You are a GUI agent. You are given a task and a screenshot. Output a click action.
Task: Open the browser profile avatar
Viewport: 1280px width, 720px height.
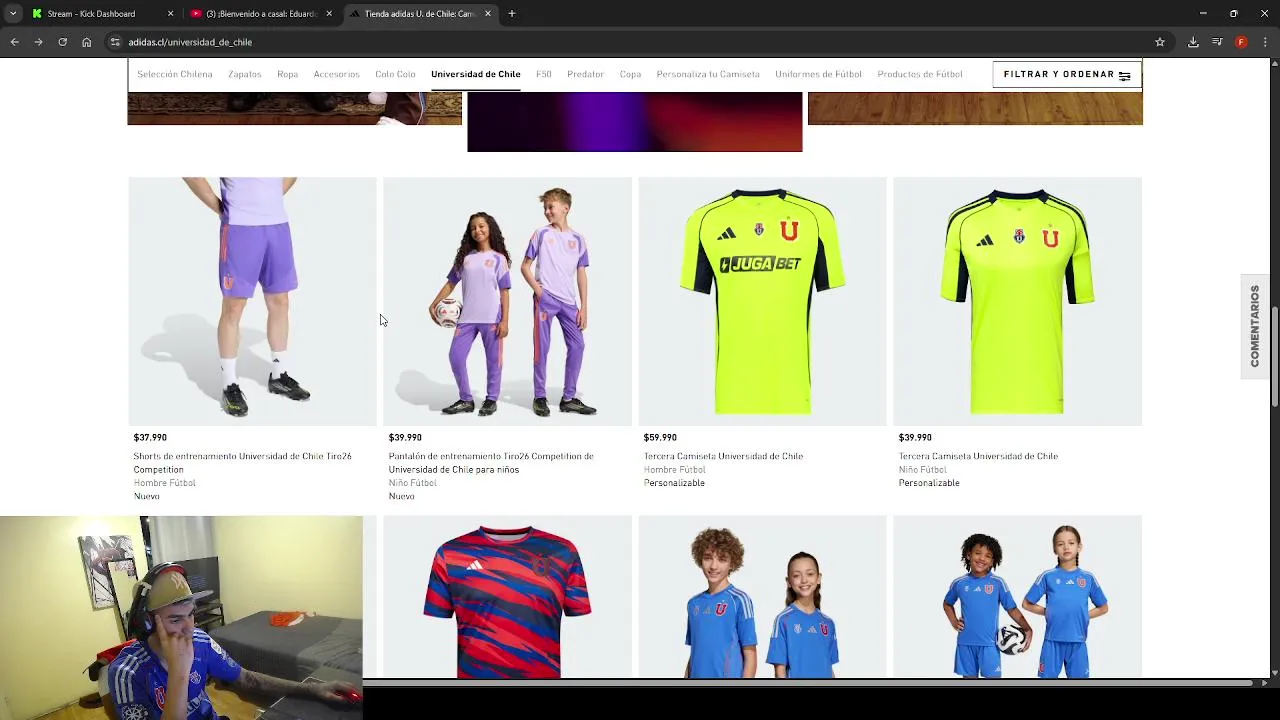pos(1241,42)
